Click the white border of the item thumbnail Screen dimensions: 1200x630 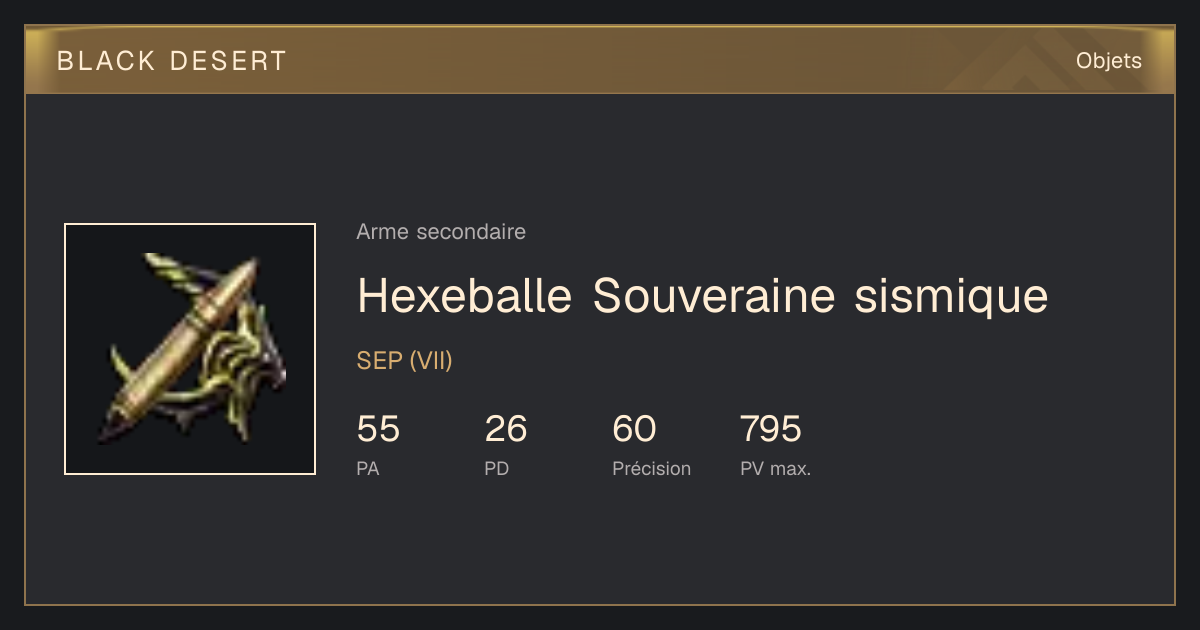(x=190, y=224)
